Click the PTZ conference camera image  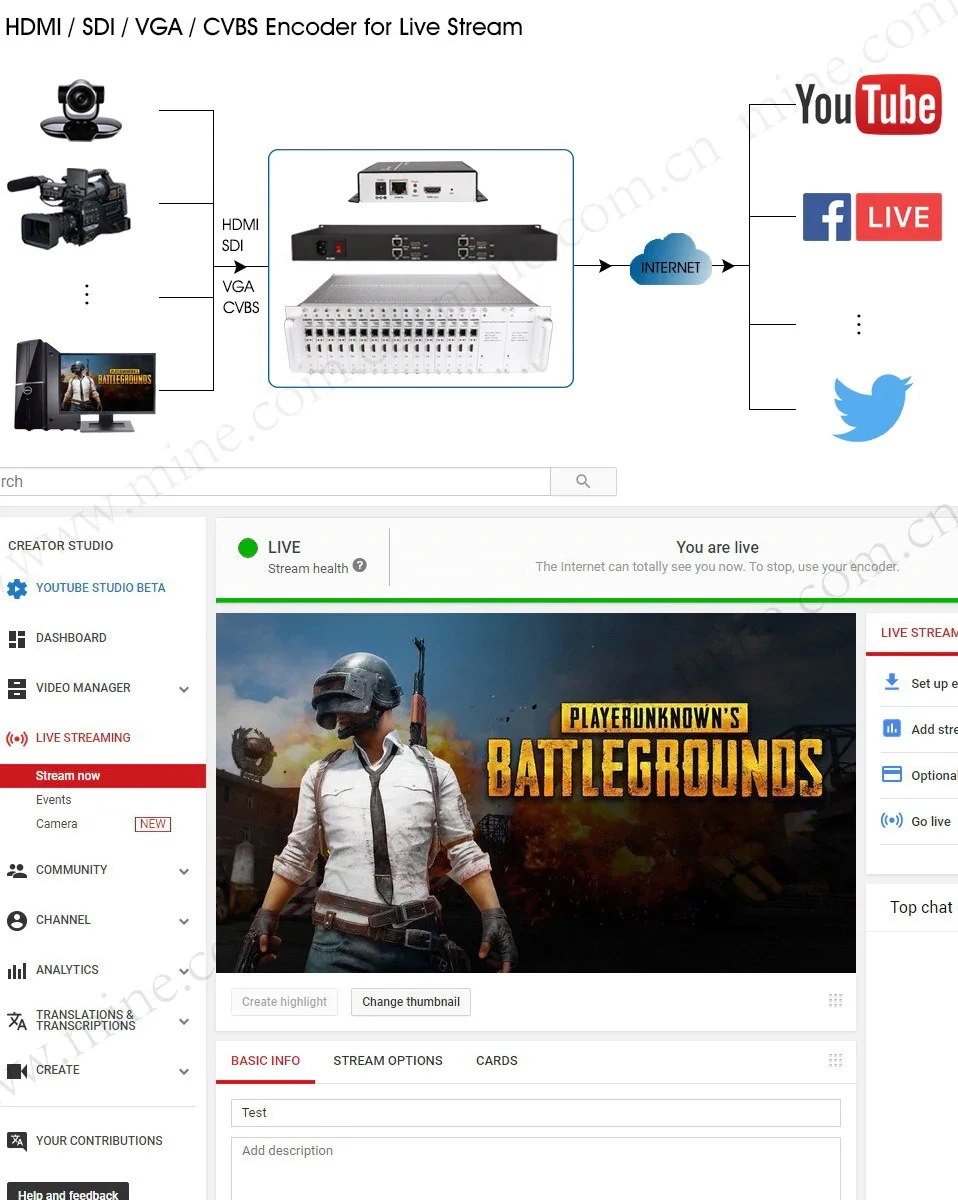pyautogui.click(x=81, y=109)
